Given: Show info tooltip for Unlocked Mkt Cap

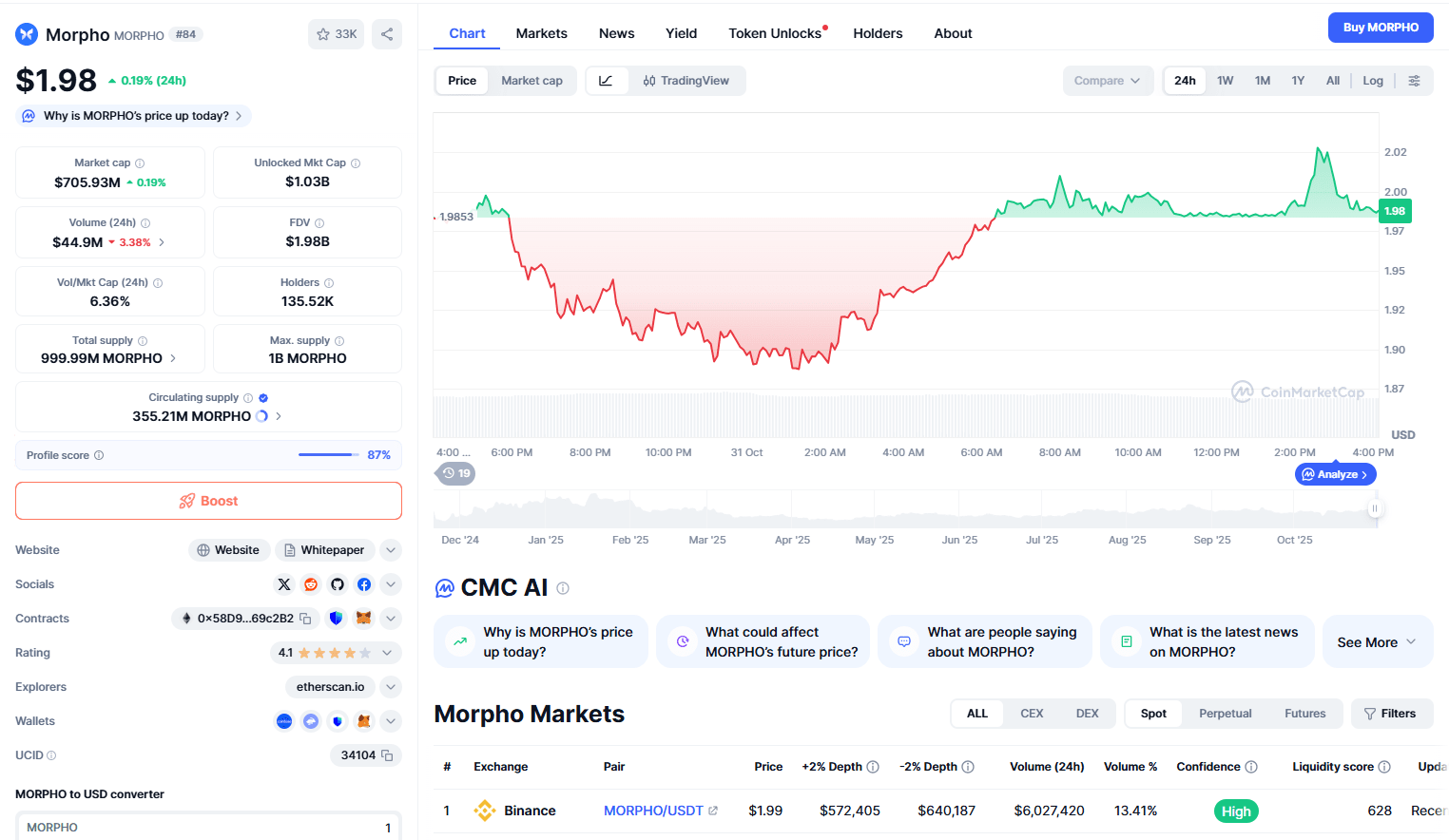Looking at the screenshot, I should pos(356,163).
